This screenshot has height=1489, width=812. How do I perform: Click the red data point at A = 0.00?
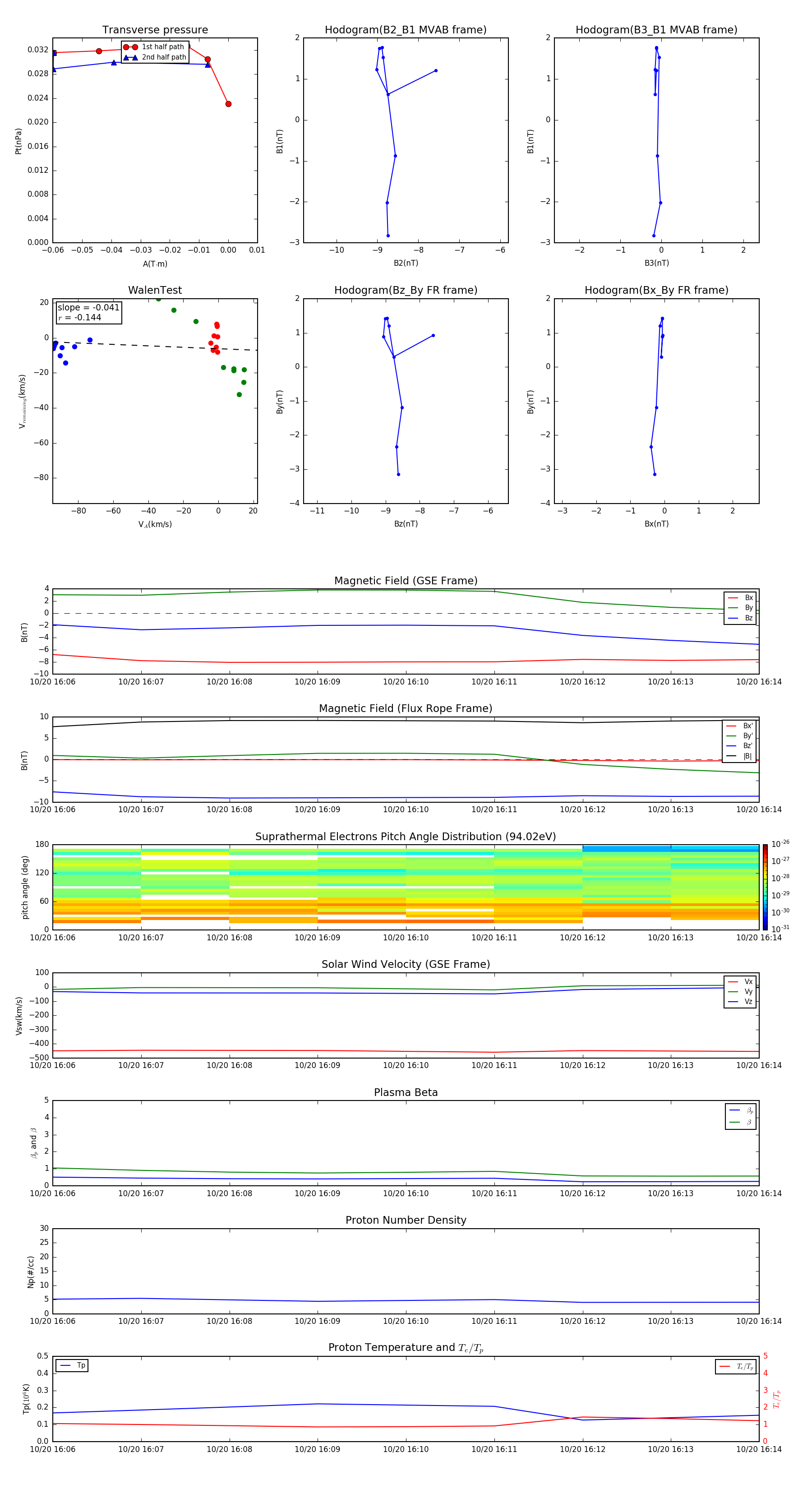tap(228, 104)
